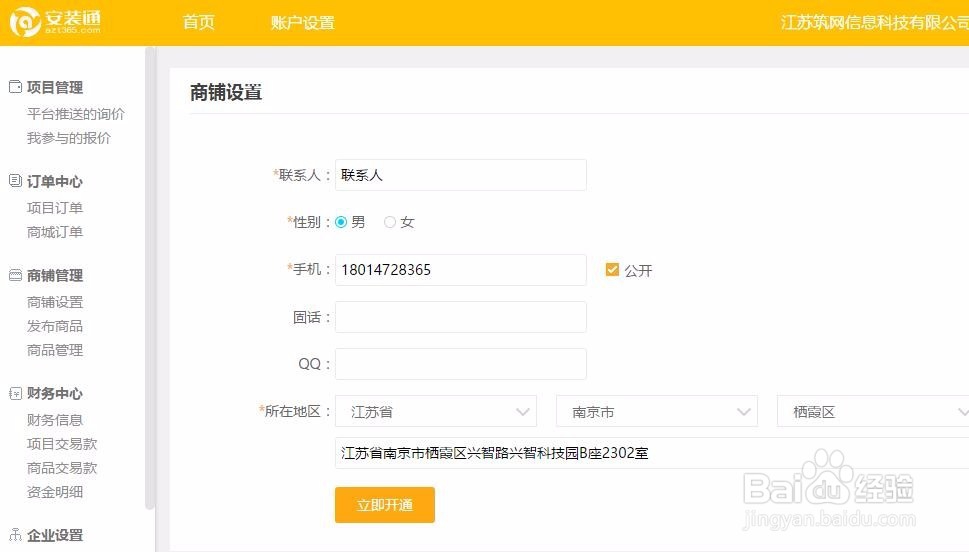Click the 固话 input field

point(460,316)
